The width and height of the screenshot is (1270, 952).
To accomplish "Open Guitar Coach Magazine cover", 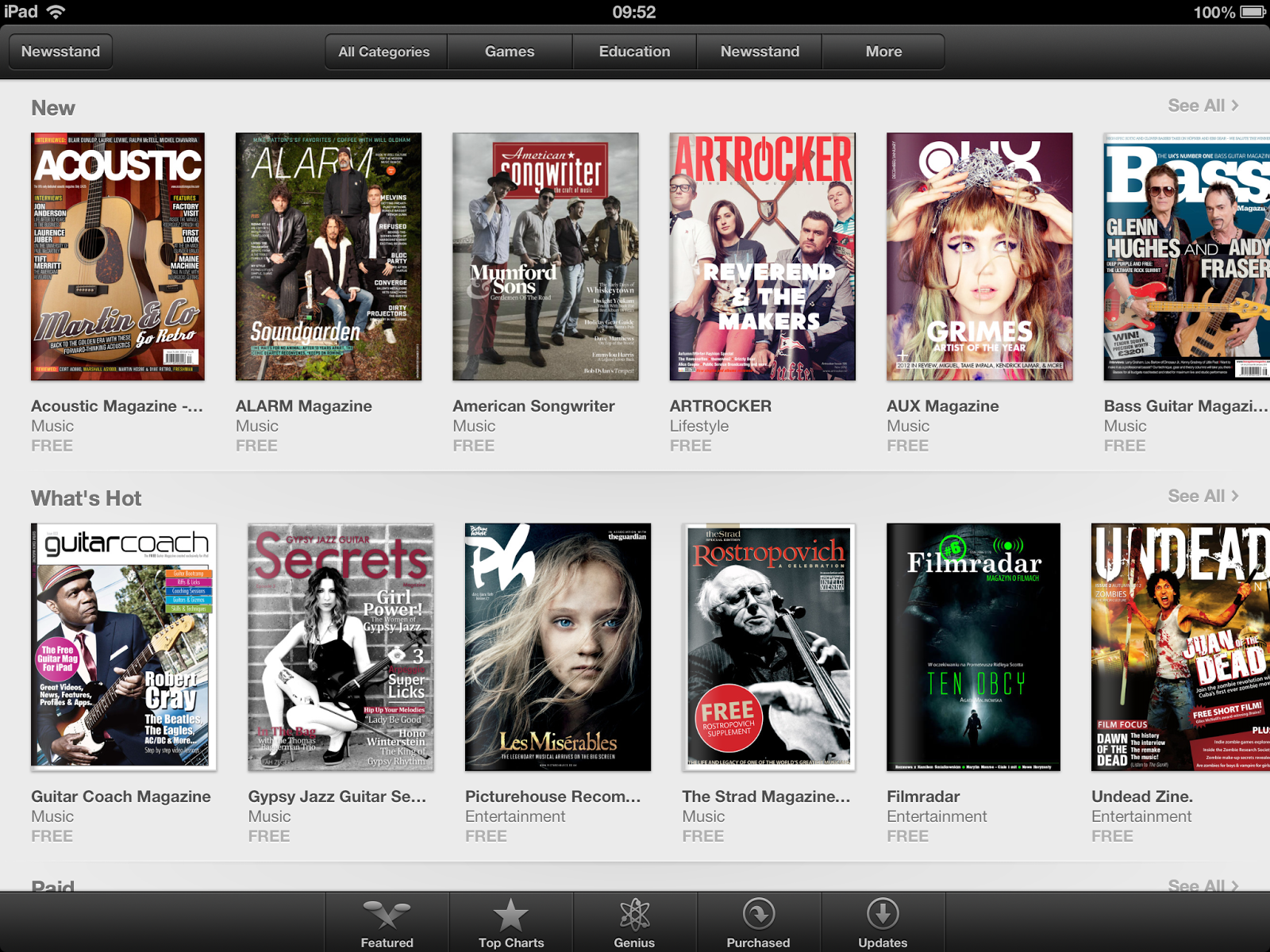I will pos(124,647).
